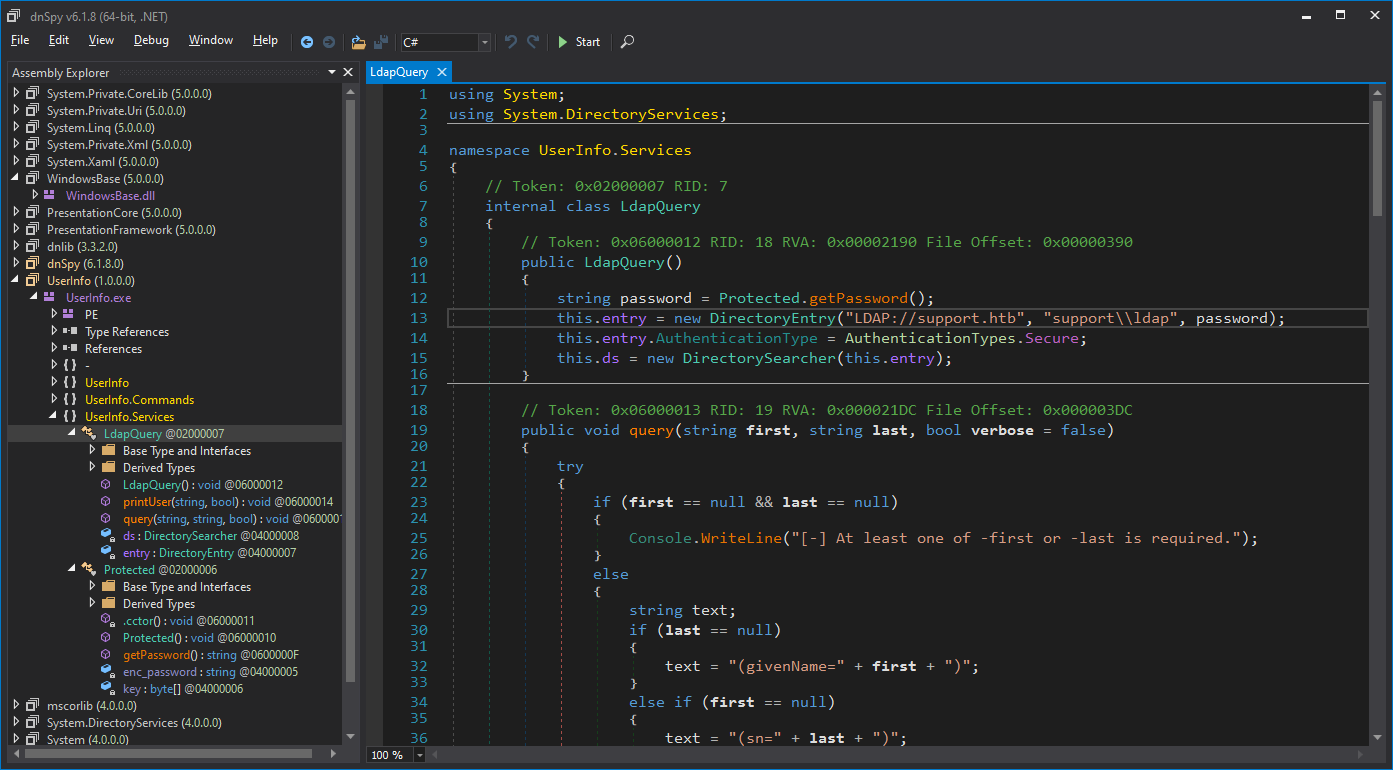Open the View menu
The height and width of the screenshot is (770, 1393).
coord(101,41)
